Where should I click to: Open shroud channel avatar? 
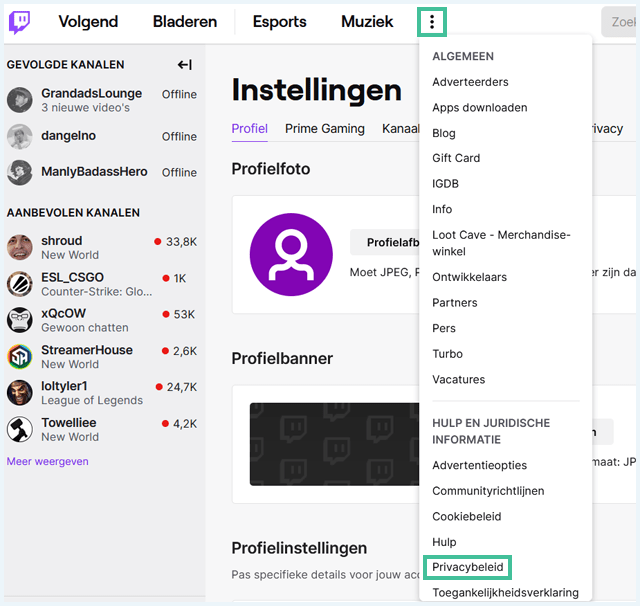(20, 247)
